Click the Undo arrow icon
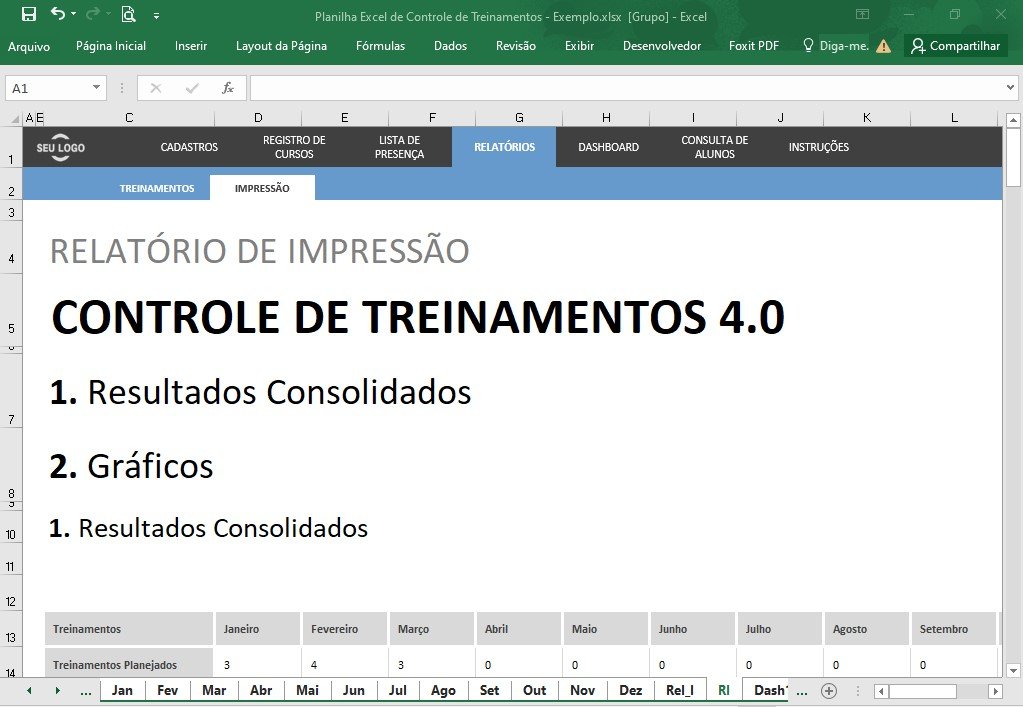The image size is (1023, 707). pos(57,14)
